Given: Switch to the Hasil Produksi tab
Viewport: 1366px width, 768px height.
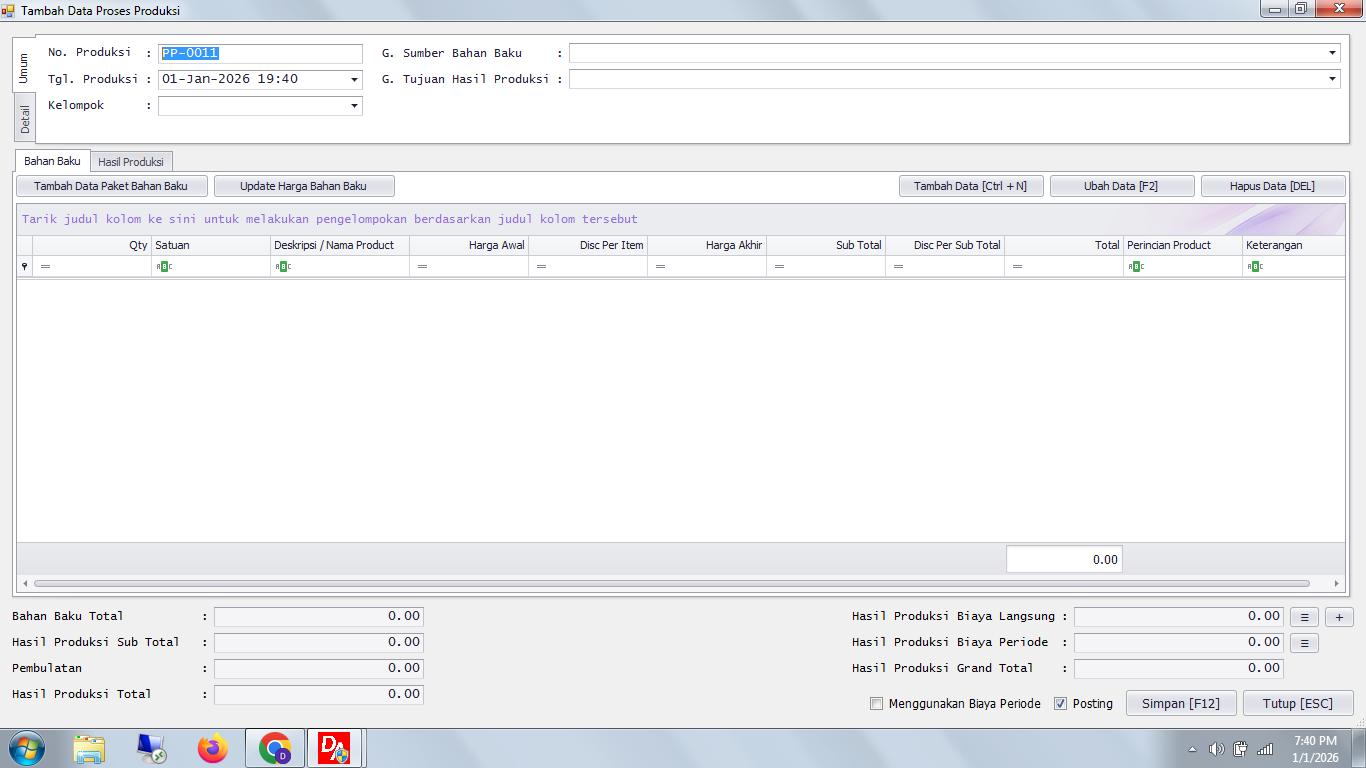Looking at the screenshot, I should coord(131,161).
